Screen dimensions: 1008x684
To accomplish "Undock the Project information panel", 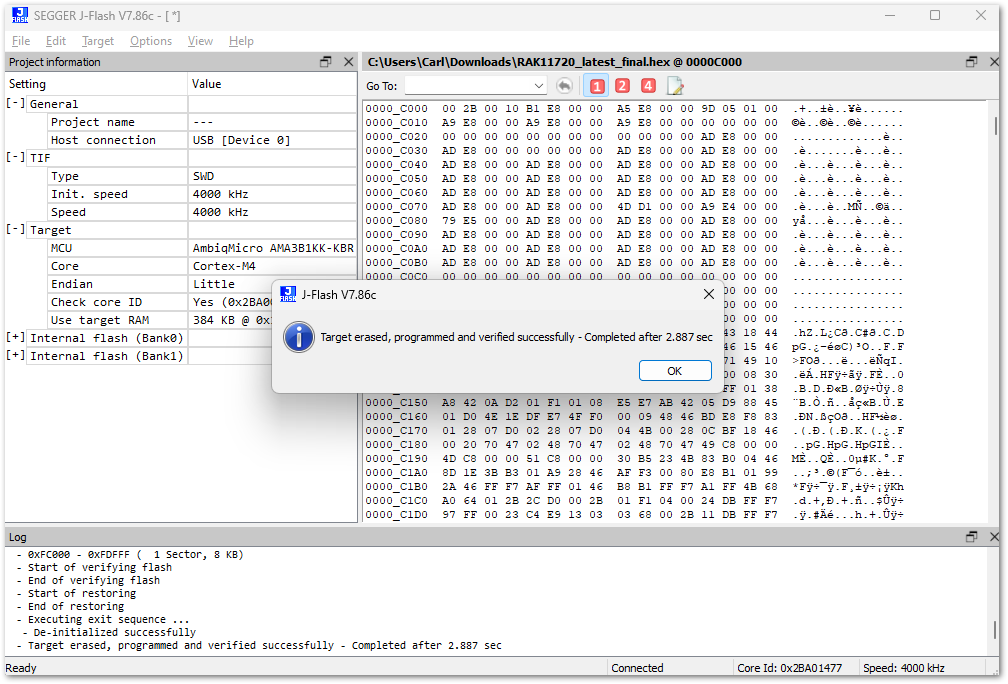I will click(326, 62).
